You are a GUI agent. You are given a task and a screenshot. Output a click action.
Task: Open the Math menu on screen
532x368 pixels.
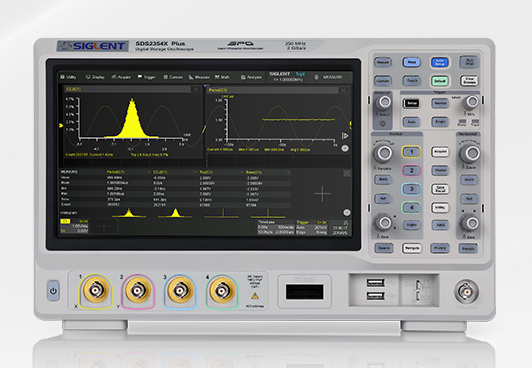pyautogui.click(x=222, y=77)
